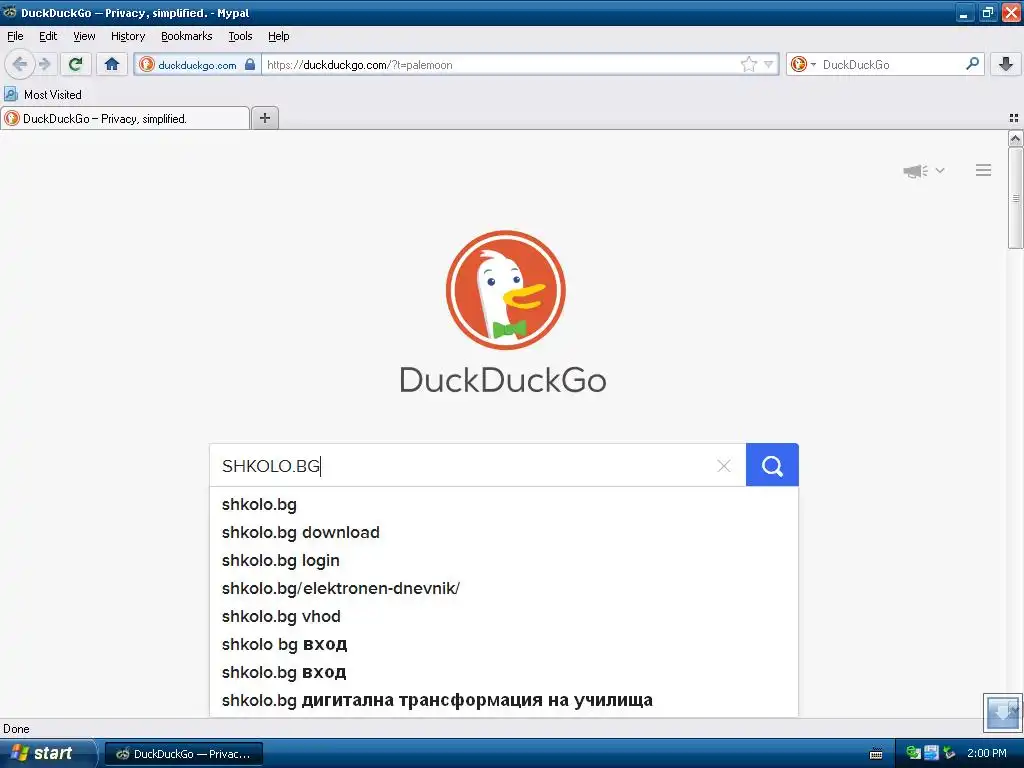This screenshot has height=768, width=1024.
Task: Select suggestion "shkolo.bg/elektronen-dnevnik/"
Action: pos(504,588)
